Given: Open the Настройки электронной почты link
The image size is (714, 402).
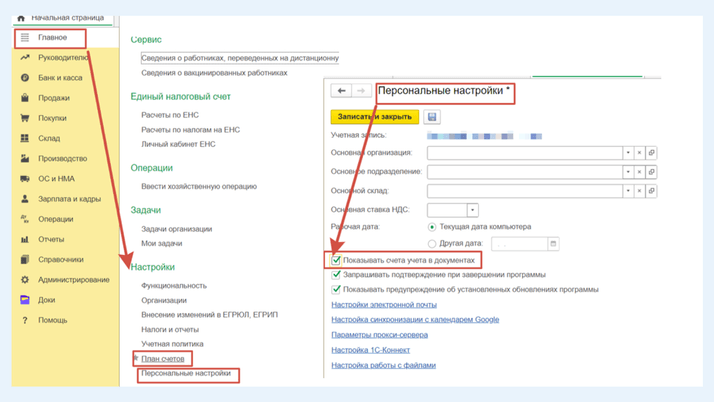Looking at the screenshot, I should click(x=384, y=305).
